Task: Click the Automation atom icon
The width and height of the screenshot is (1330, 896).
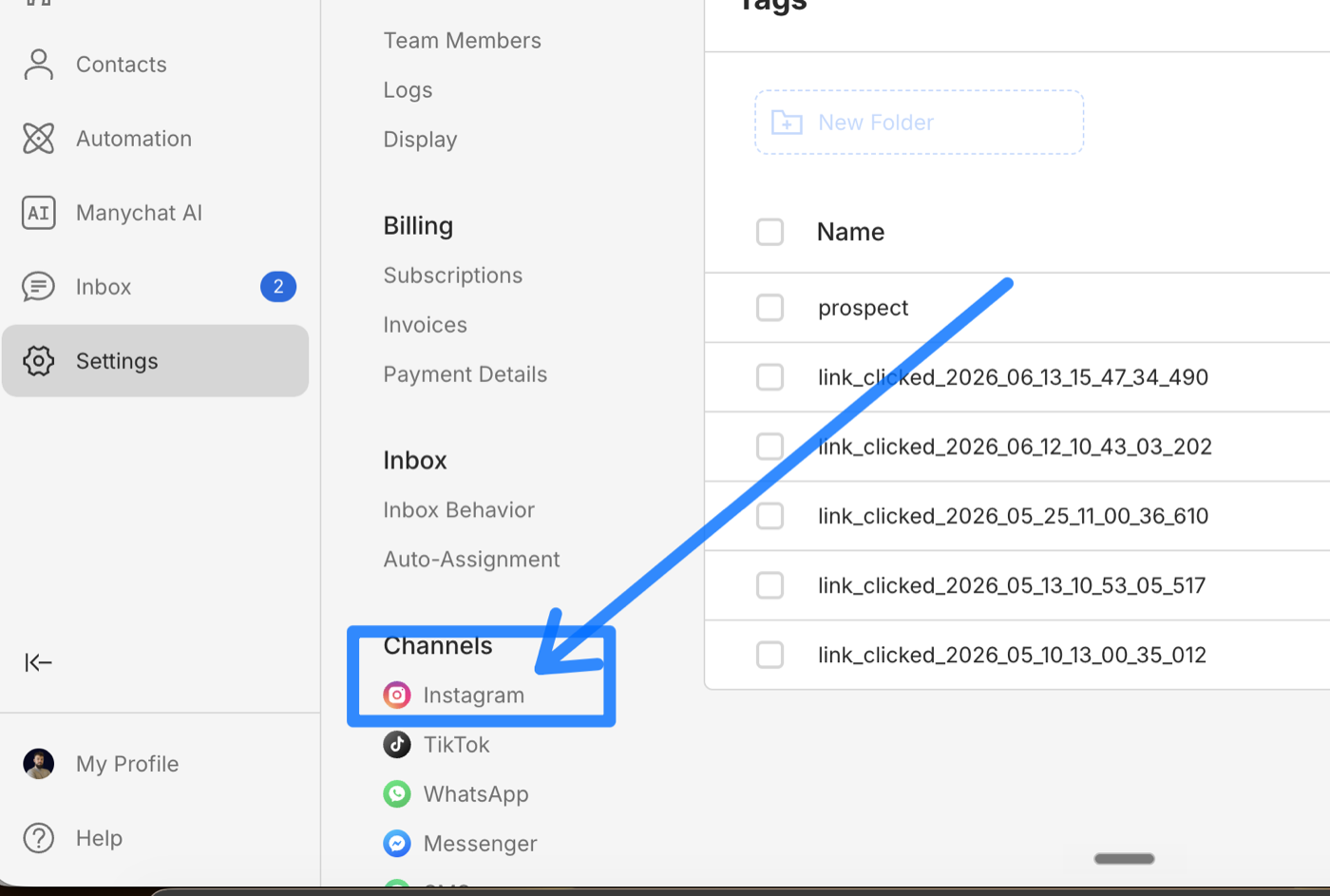Action: click(38, 139)
